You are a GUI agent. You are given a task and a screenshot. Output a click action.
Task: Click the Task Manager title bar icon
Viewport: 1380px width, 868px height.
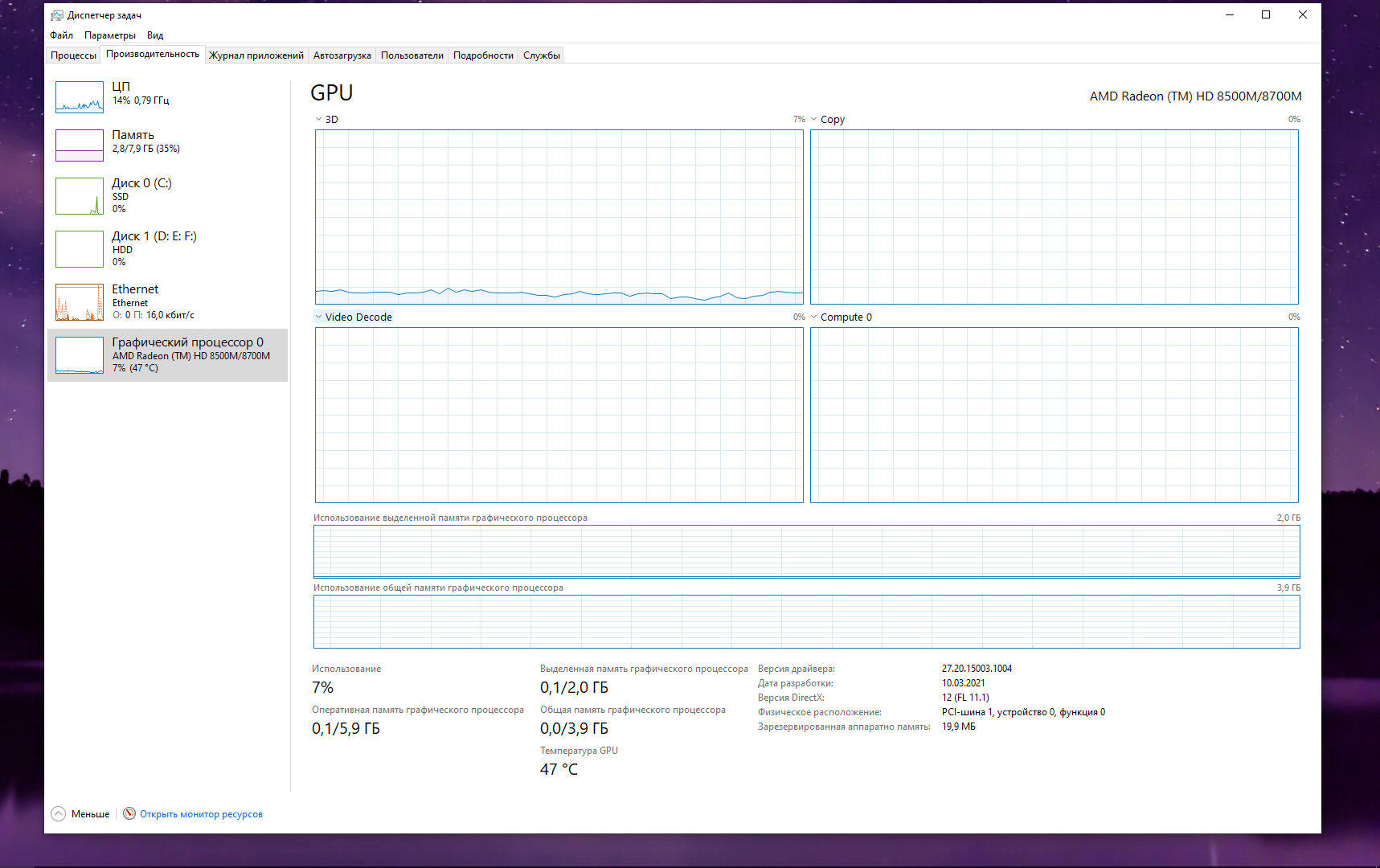coord(57,15)
